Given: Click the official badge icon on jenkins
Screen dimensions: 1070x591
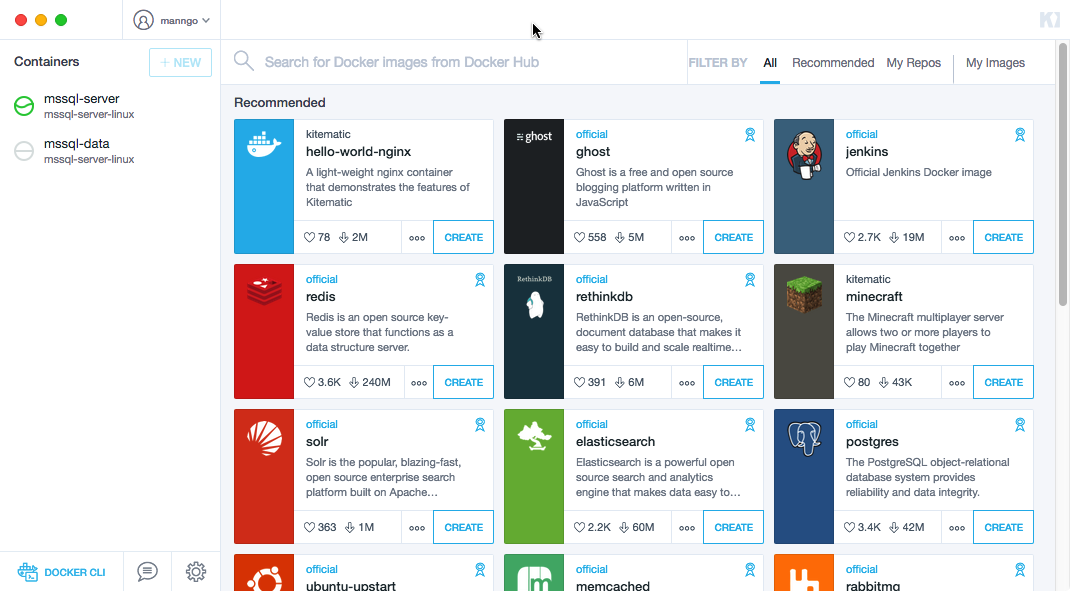Looking at the screenshot, I should 1020,135.
